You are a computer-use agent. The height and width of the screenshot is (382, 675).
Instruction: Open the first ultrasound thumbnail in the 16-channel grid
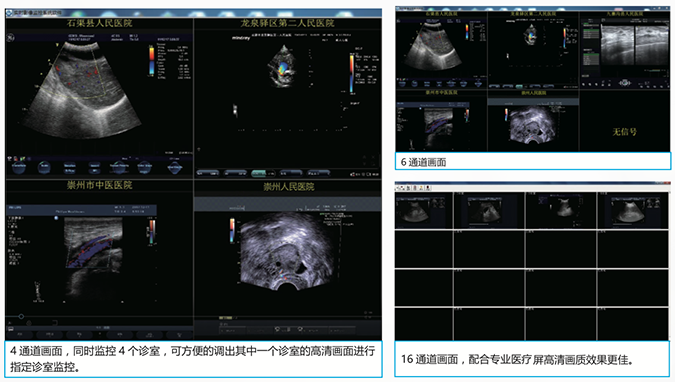pos(424,211)
